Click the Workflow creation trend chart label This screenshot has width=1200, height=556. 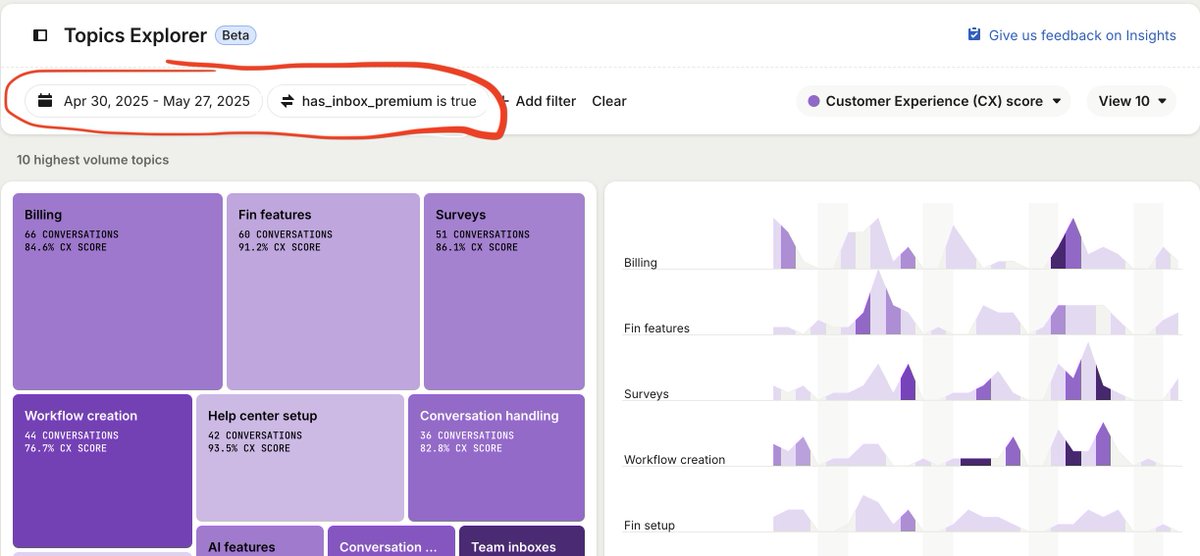(674, 460)
